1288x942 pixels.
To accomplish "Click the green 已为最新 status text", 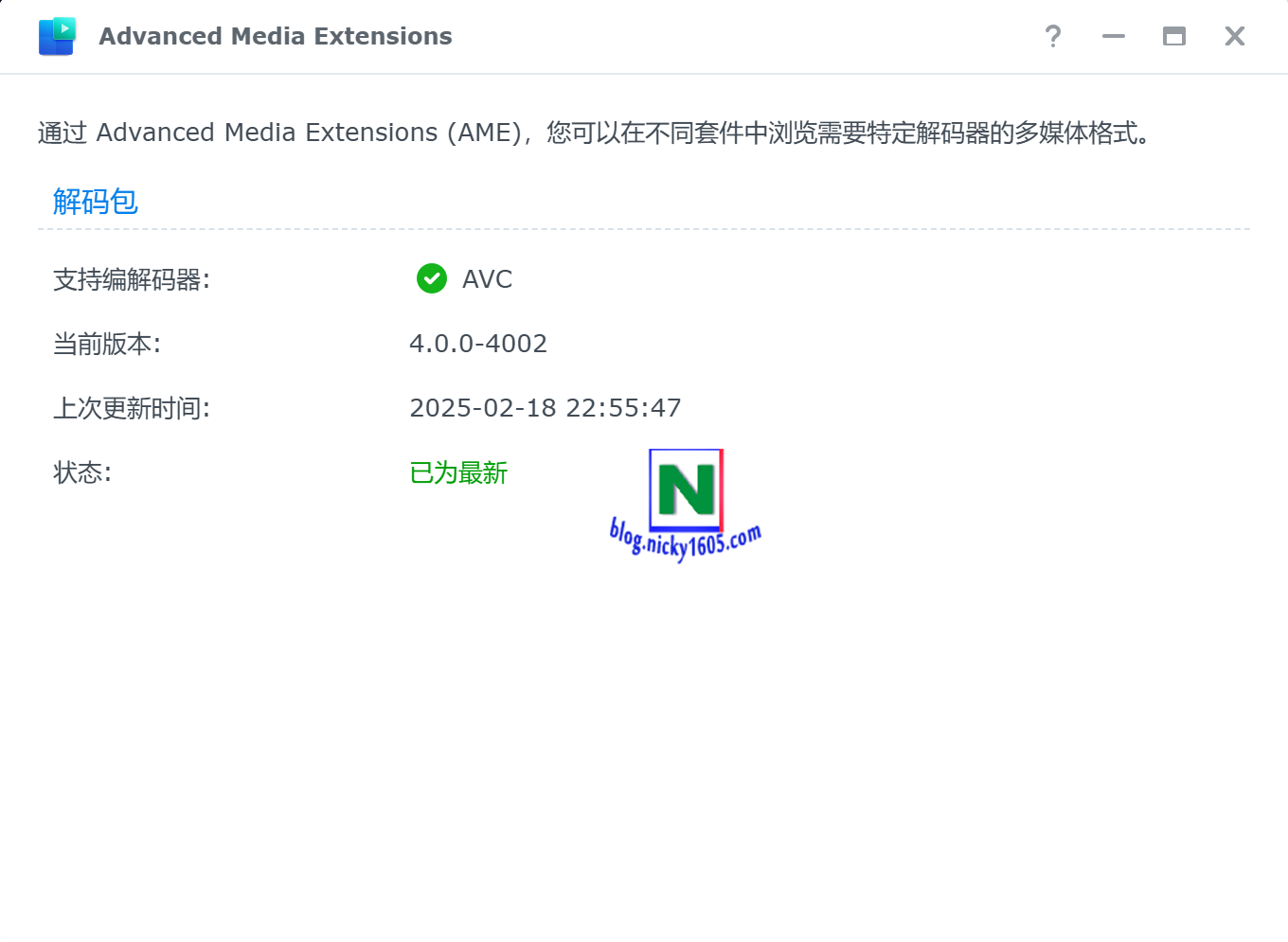I will (x=458, y=472).
